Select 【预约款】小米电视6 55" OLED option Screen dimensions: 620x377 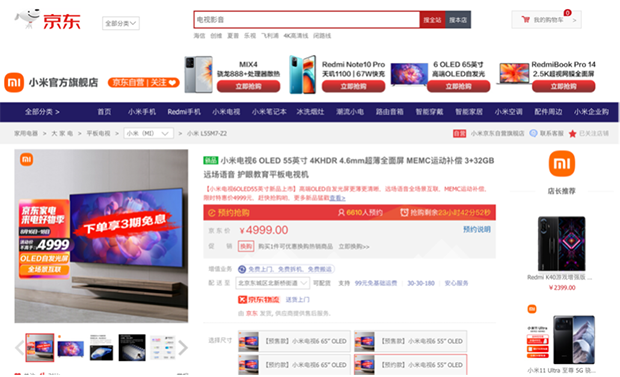410,364
